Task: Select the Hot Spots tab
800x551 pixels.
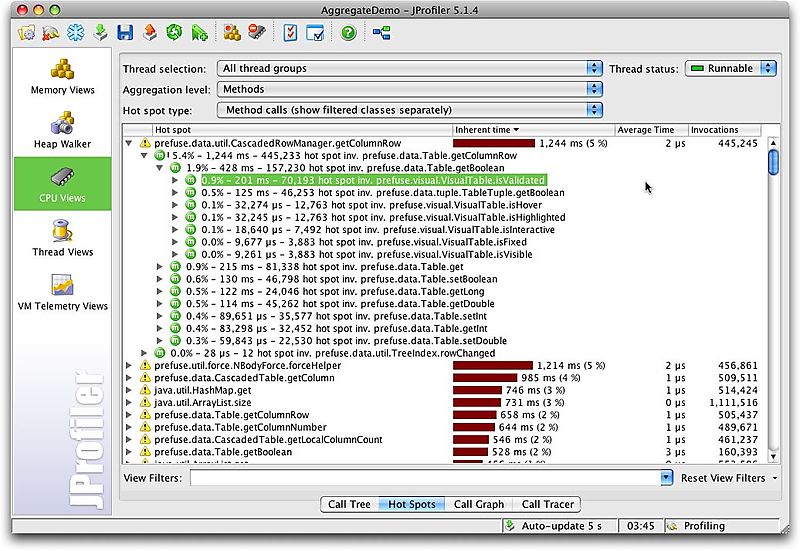Action: click(412, 504)
